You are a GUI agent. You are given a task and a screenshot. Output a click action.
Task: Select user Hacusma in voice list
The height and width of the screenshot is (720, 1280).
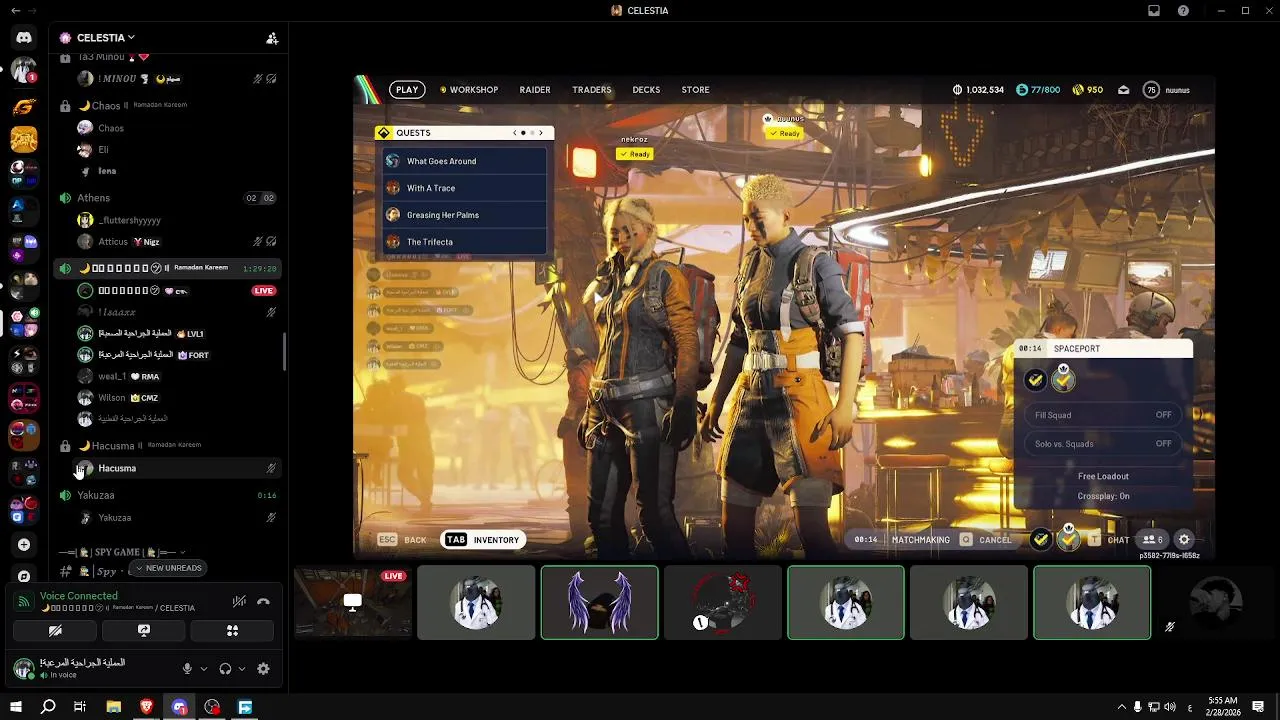tap(117, 468)
